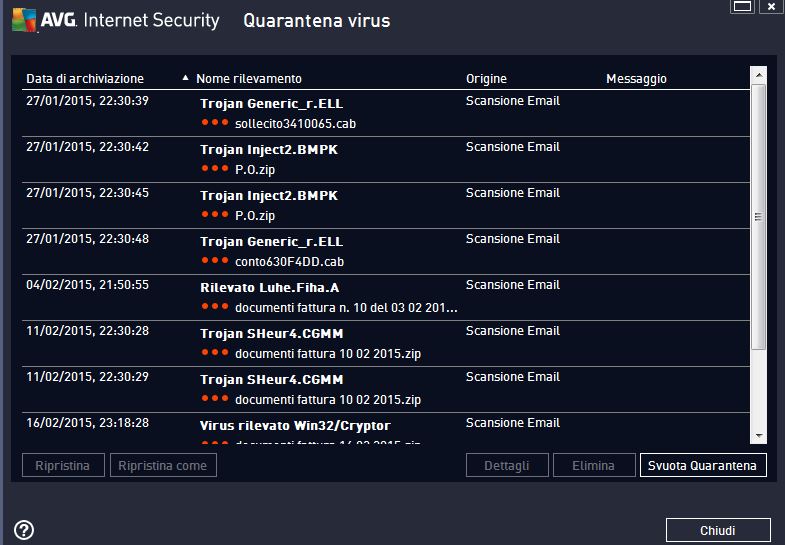This screenshot has width=785, height=545.
Task: Click date 27/01/2015, 22:30:48
Action: (87, 239)
